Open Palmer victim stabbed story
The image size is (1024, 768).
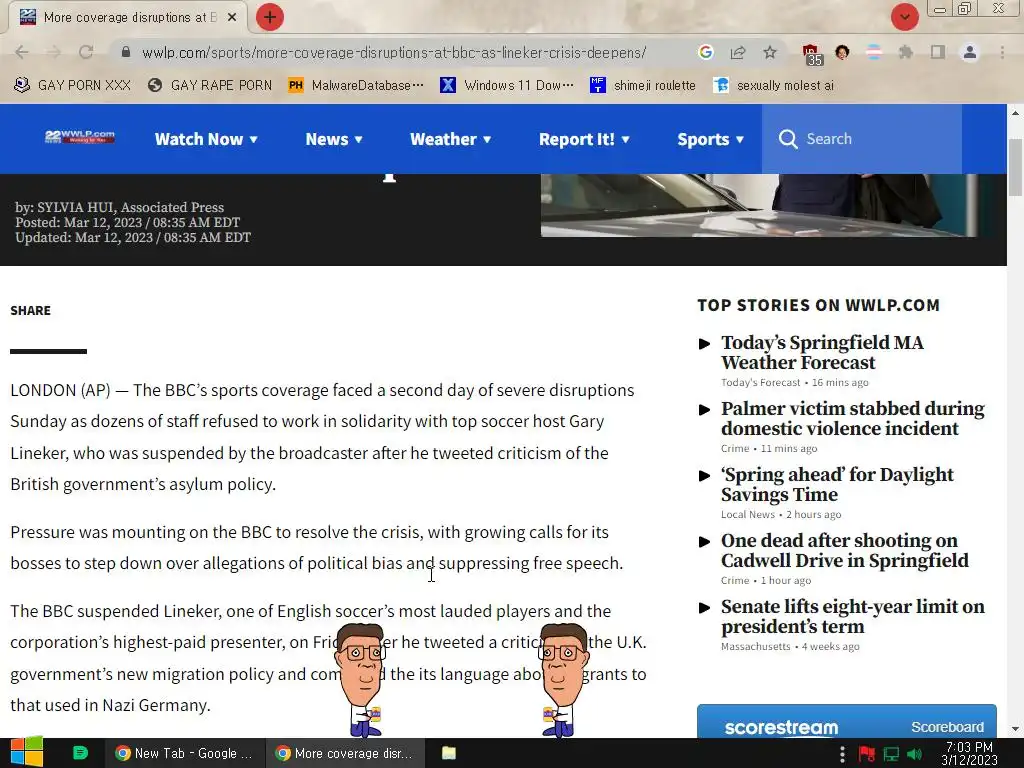[853, 419]
